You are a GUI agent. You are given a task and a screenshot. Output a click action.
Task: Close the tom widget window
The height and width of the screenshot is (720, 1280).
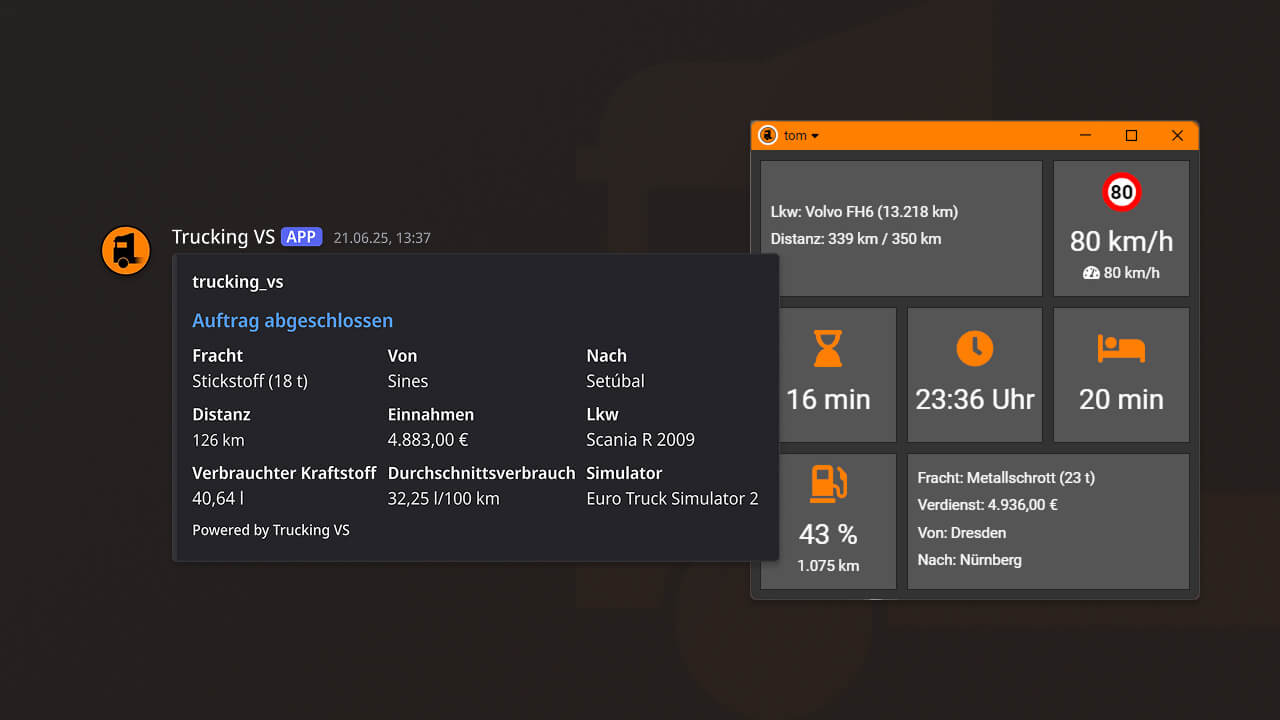pos(1177,136)
